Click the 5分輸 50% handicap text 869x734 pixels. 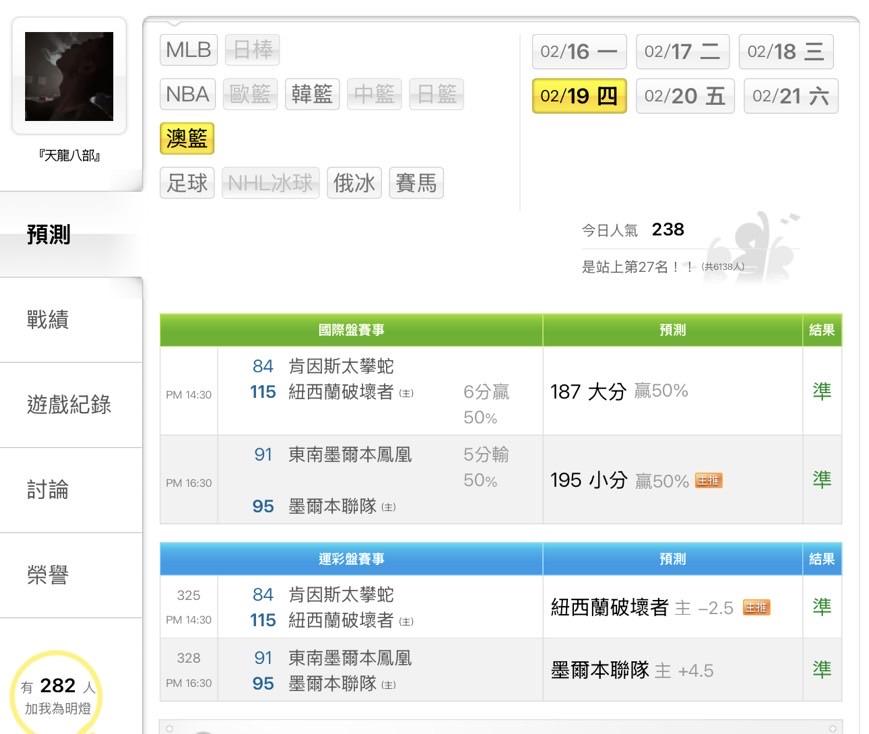click(486, 467)
